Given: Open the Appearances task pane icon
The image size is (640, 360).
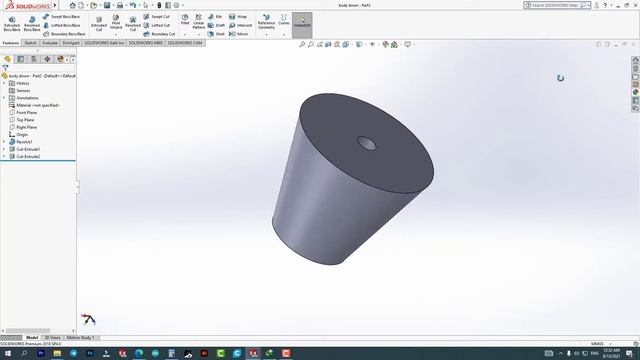Looking at the screenshot, I should [636, 92].
